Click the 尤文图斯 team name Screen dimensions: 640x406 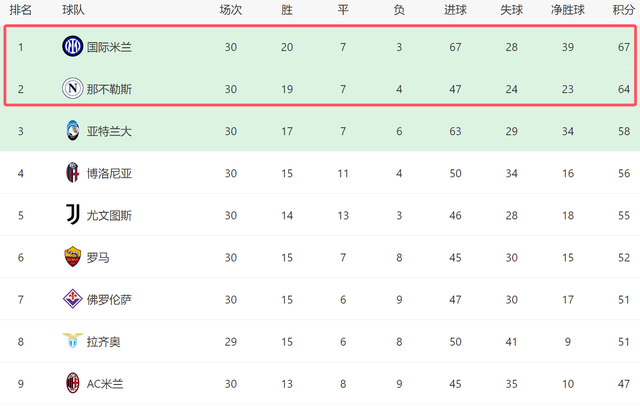click(x=109, y=215)
